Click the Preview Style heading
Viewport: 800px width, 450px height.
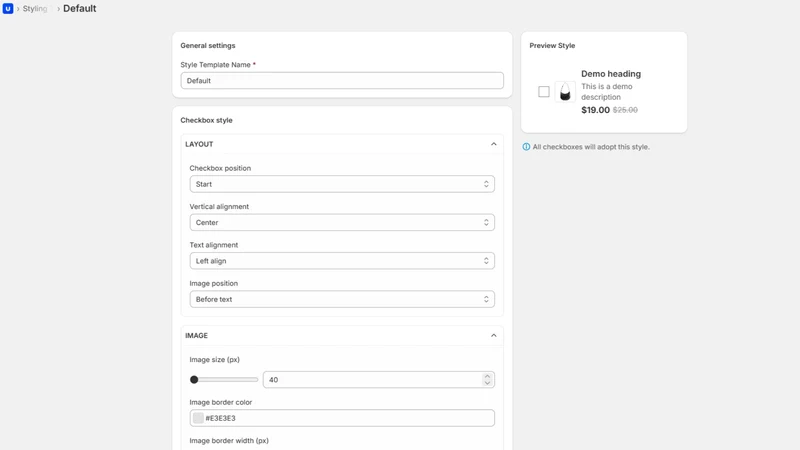[x=552, y=45]
